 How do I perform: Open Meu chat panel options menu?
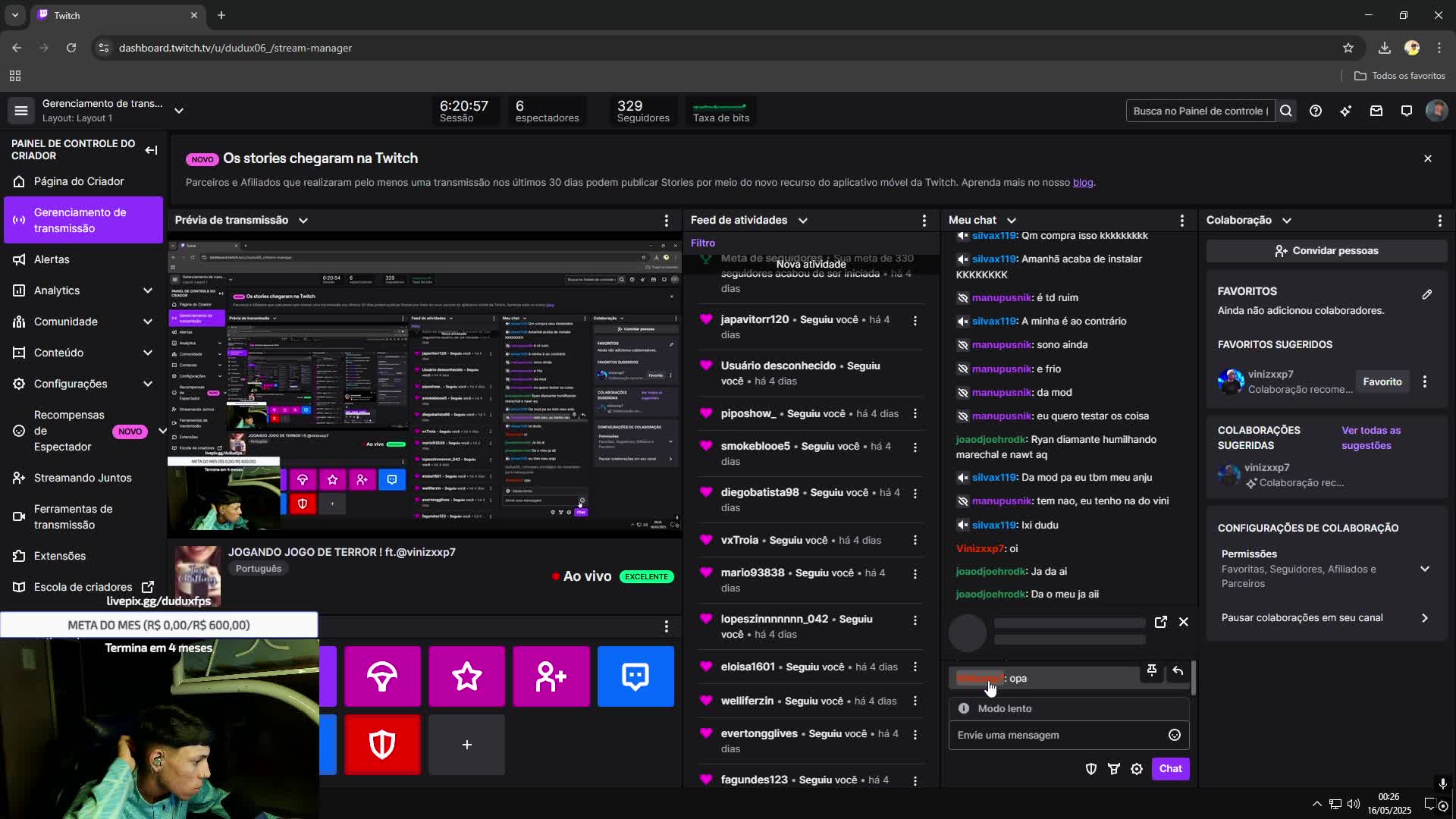tap(1182, 221)
